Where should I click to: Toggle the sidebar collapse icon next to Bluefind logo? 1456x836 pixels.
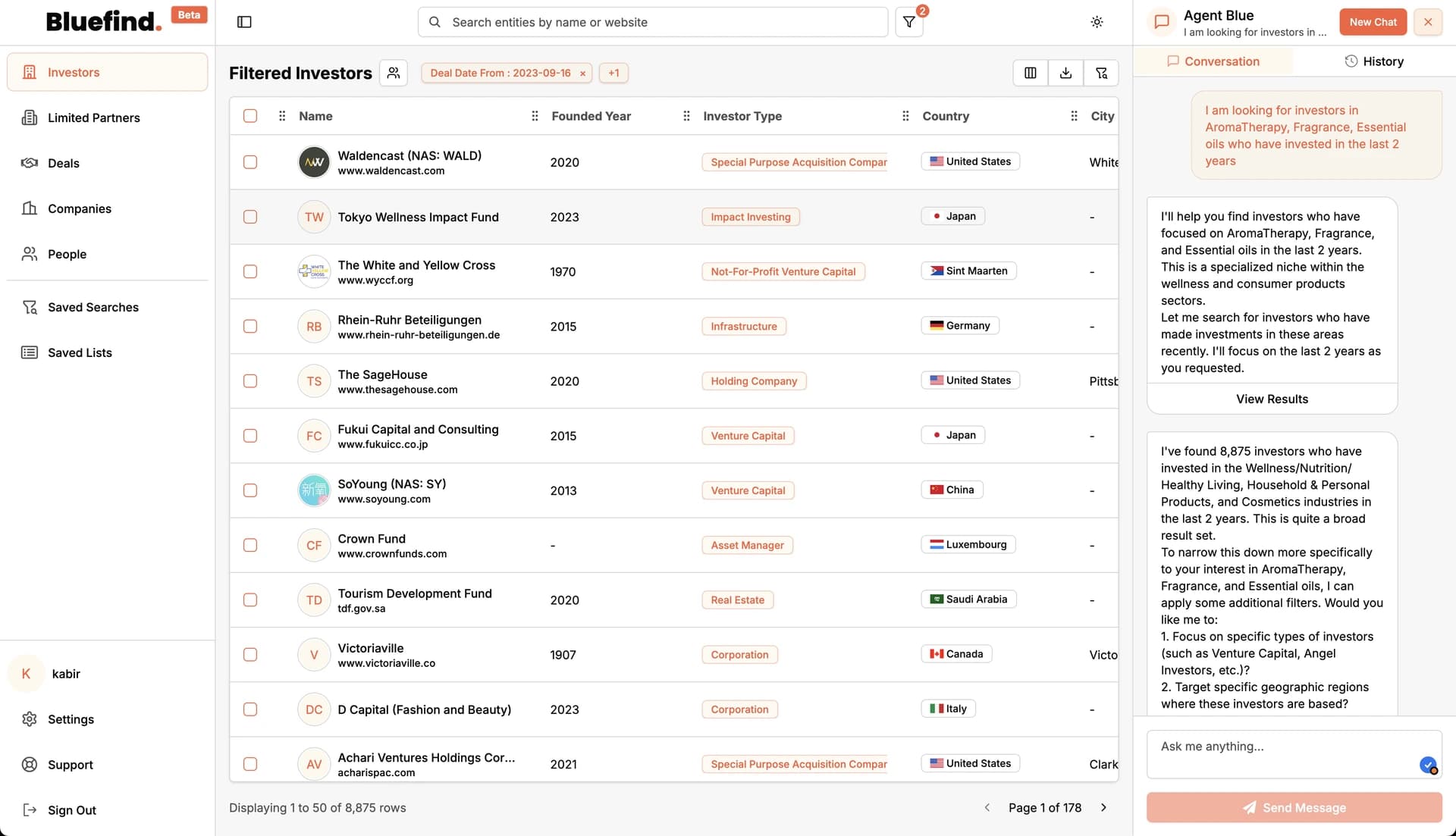click(x=244, y=22)
